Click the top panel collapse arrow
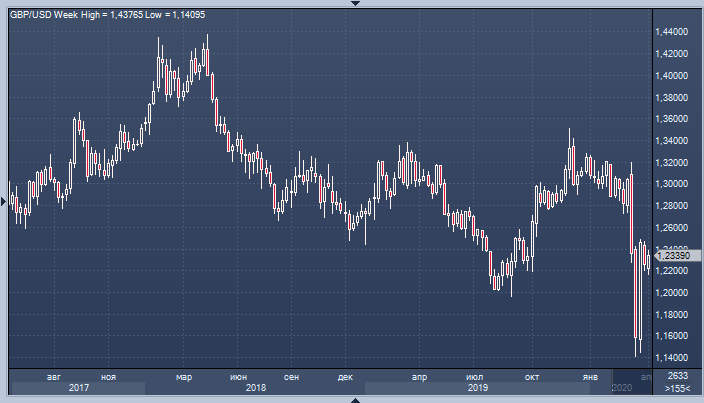The width and height of the screenshot is (704, 403). click(x=352, y=4)
